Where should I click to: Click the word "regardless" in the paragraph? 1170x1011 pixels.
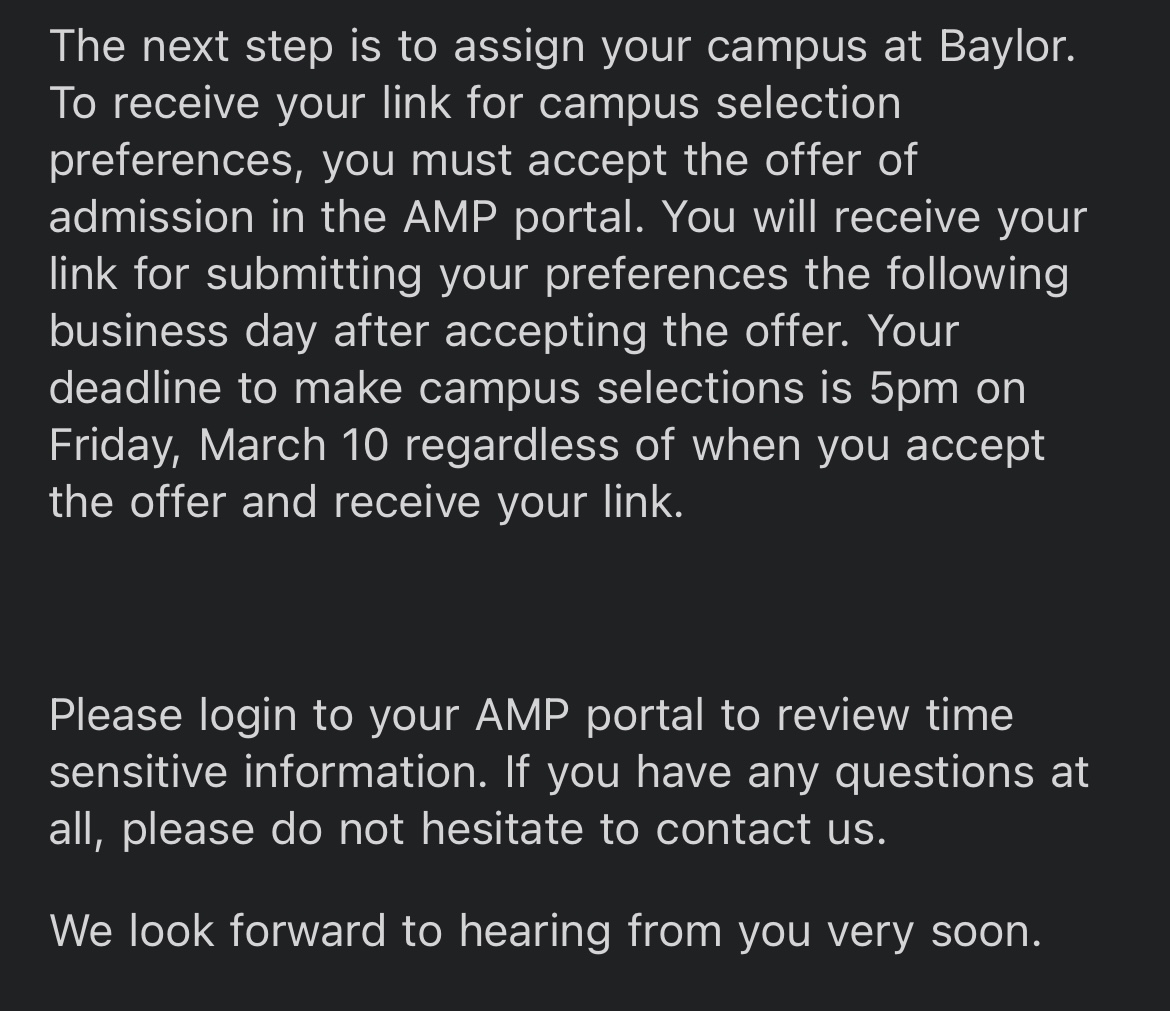tap(511, 445)
